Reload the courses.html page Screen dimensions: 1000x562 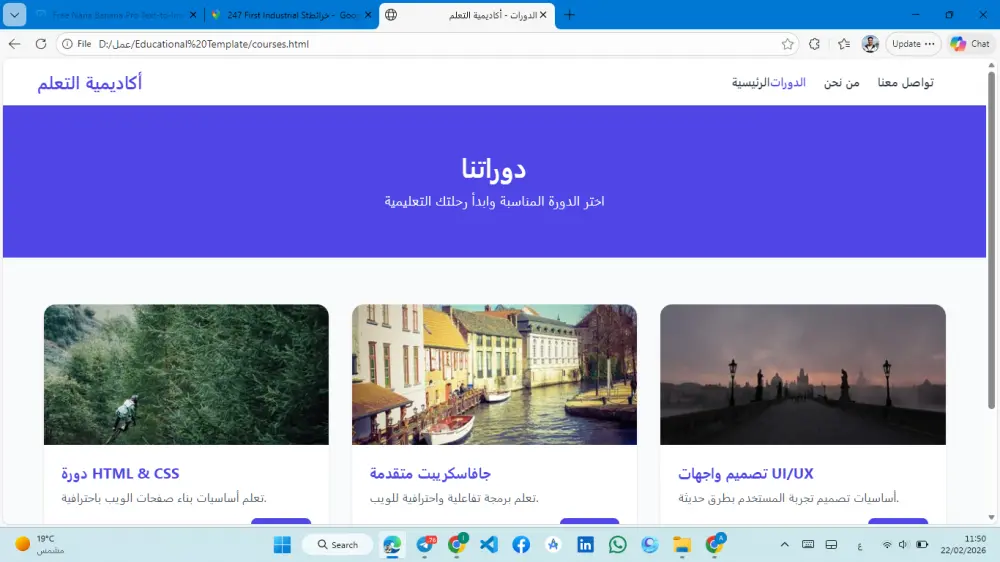41,44
